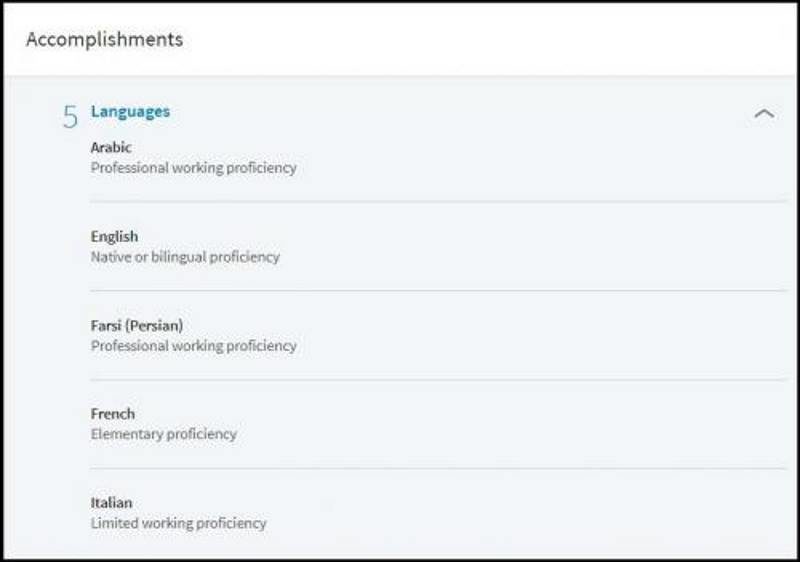Click the Arabic language entry
This screenshot has height=562, width=800.
pyautogui.click(x=111, y=147)
